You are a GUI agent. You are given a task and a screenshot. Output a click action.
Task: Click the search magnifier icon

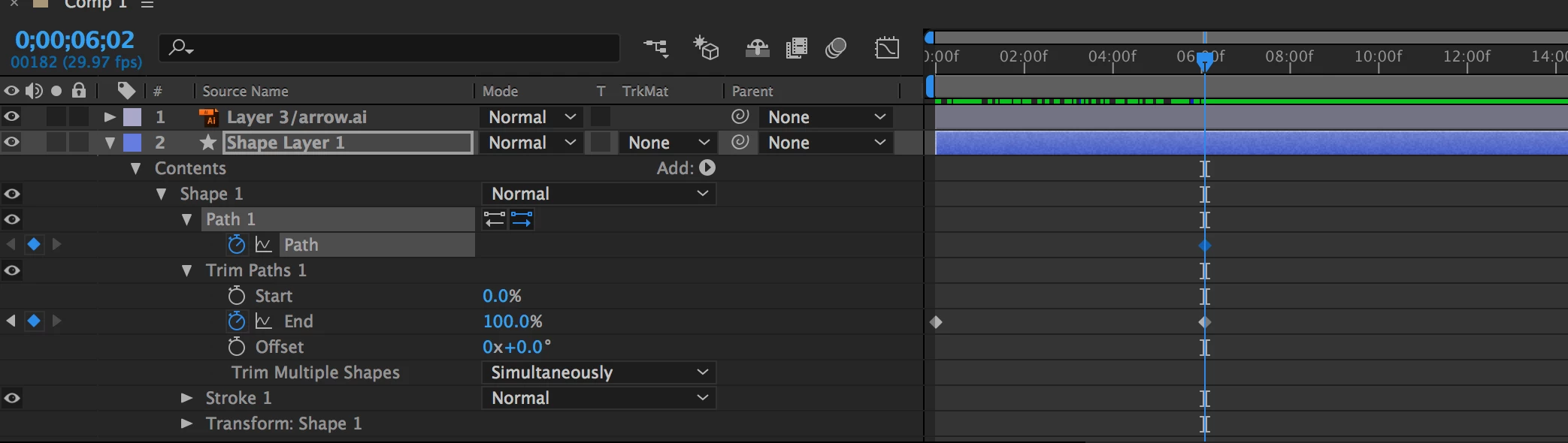tap(180, 48)
